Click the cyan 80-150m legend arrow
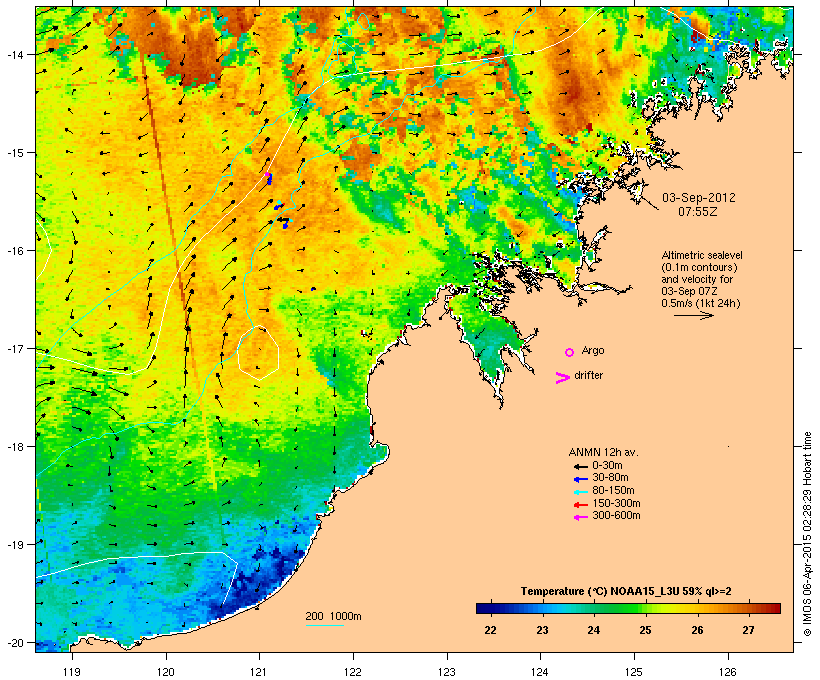 581,492
